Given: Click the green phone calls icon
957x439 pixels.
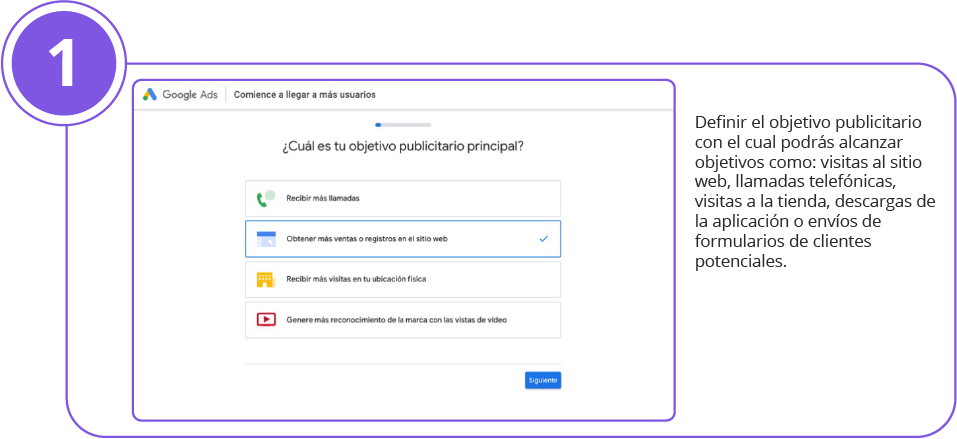Looking at the screenshot, I should tap(265, 198).
